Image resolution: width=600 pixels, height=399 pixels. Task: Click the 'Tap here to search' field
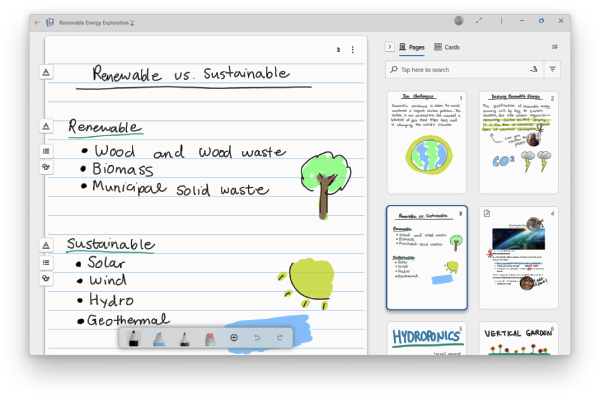coord(464,70)
